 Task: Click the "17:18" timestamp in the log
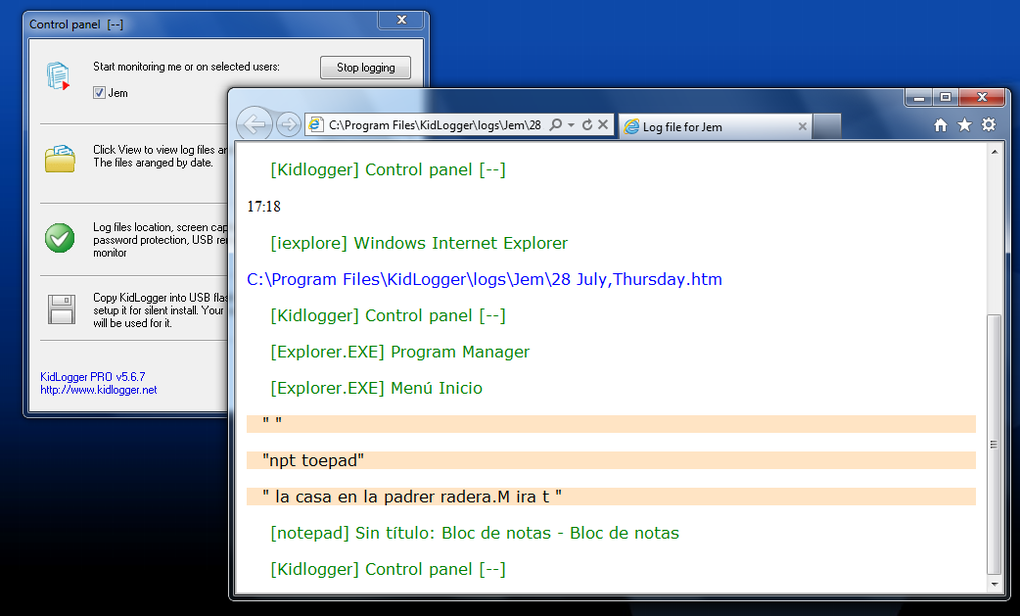(263, 207)
